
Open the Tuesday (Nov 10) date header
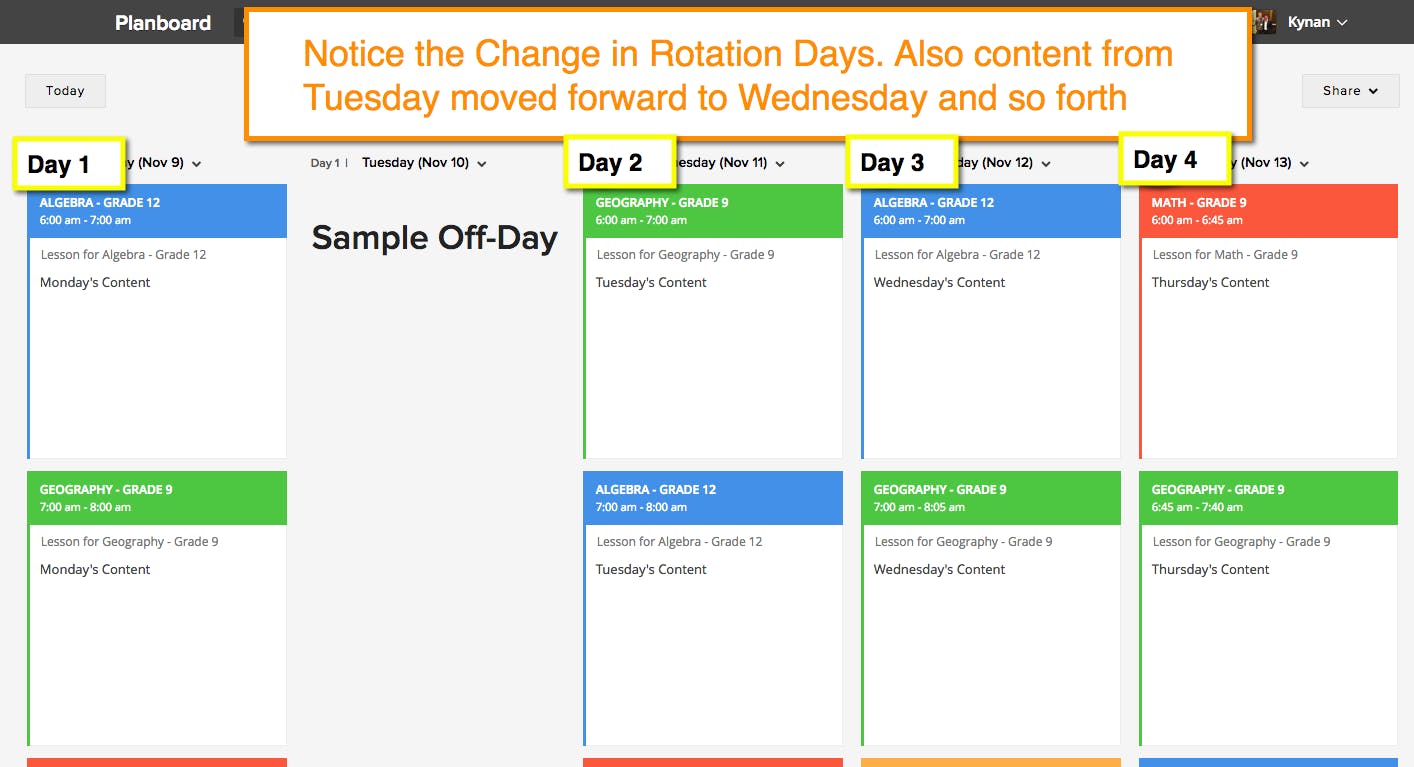coord(415,163)
